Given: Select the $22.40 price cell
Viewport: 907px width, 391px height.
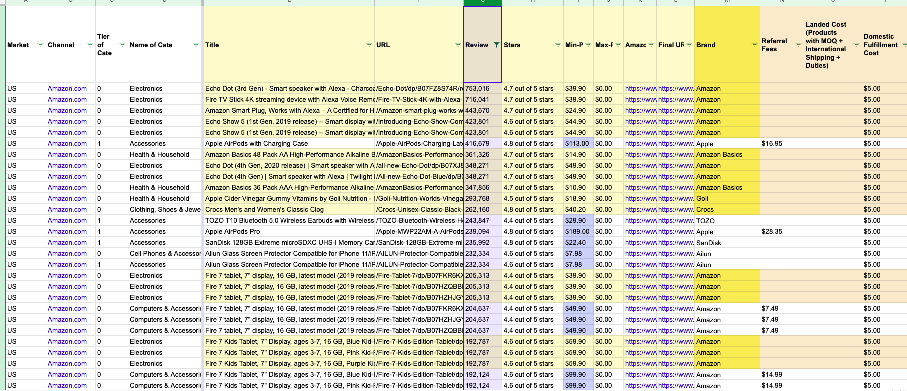Looking at the screenshot, I should click(578, 242).
